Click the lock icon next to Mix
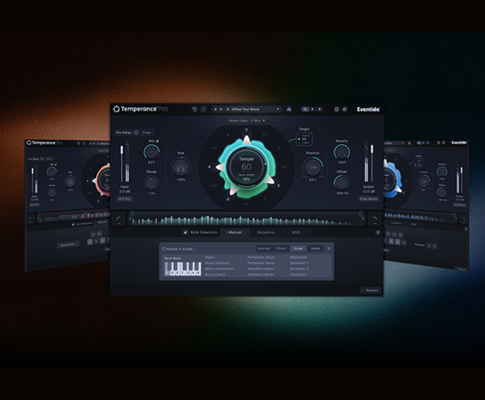The width and height of the screenshot is (485, 400). 157,141
